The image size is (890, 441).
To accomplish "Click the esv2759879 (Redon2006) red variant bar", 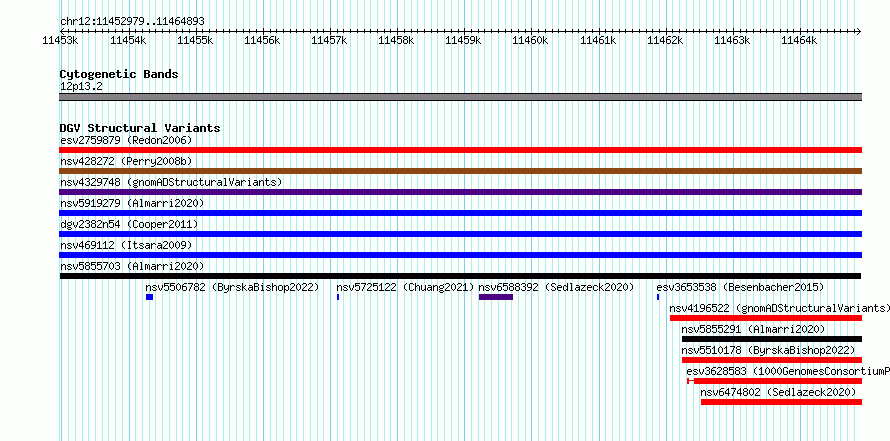I will 460,150.
